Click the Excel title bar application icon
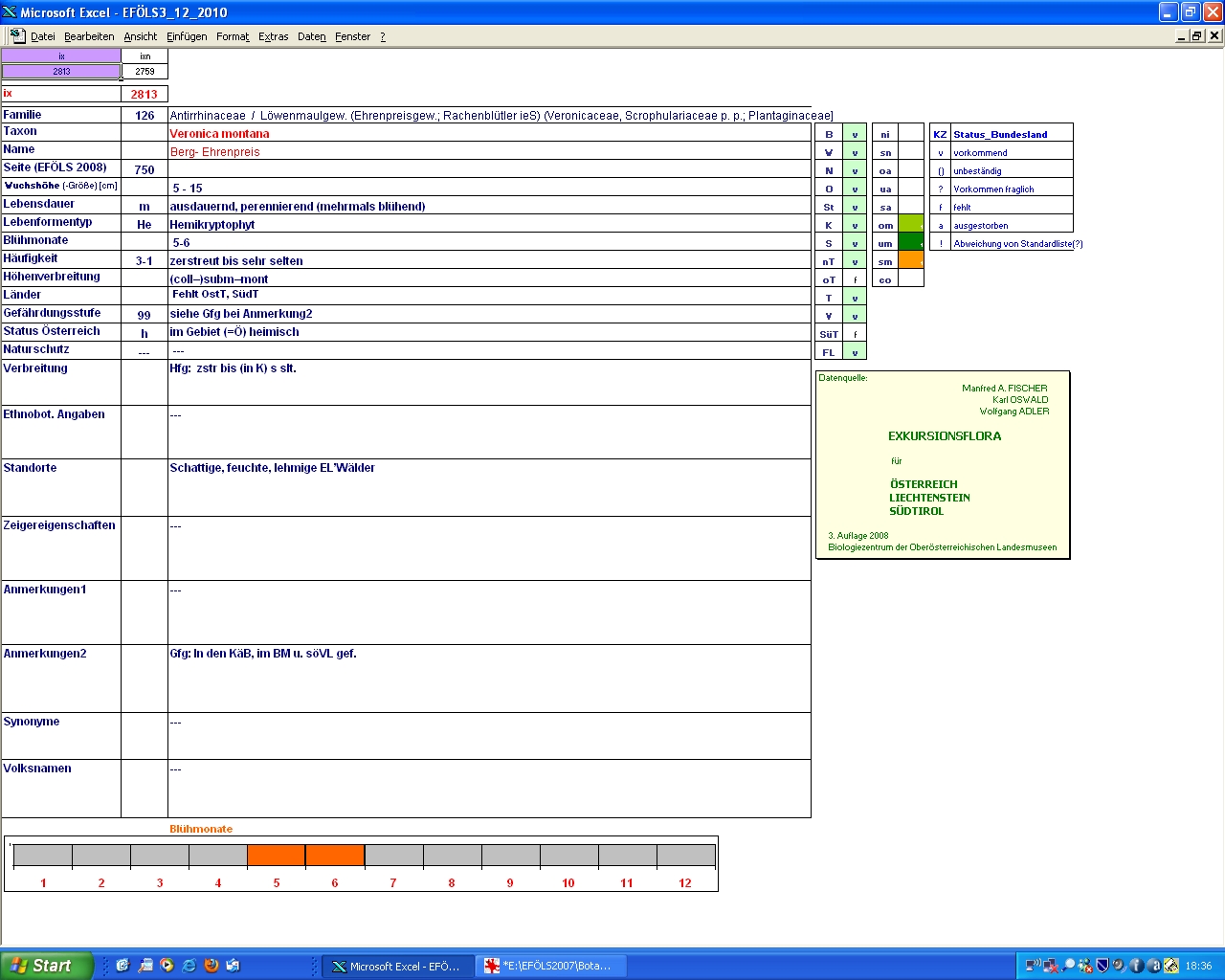1225x980 pixels. coord(10,11)
